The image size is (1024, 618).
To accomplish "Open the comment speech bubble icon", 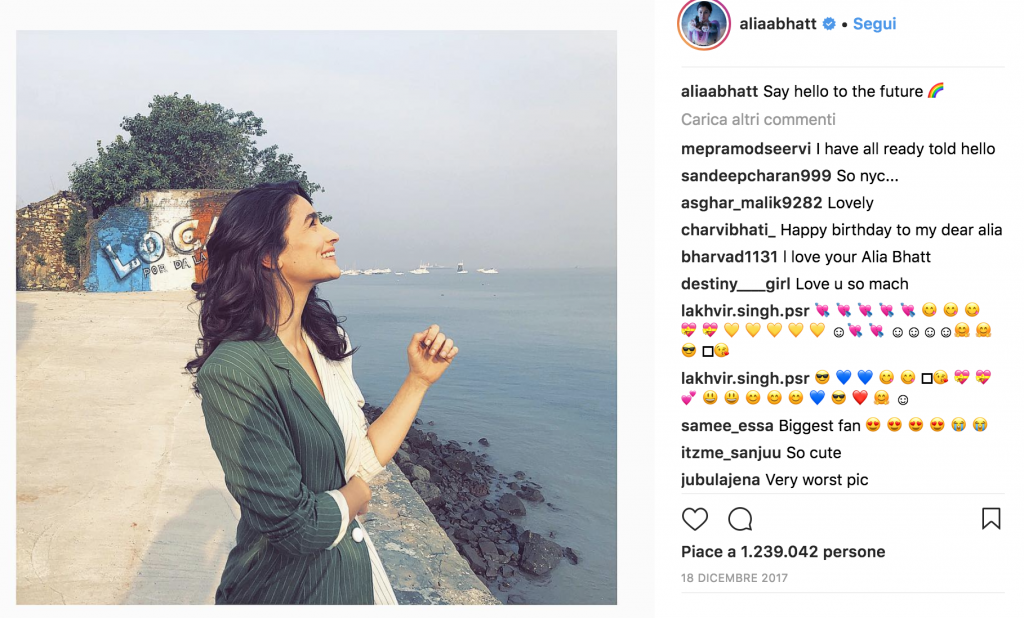I will pos(740,519).
